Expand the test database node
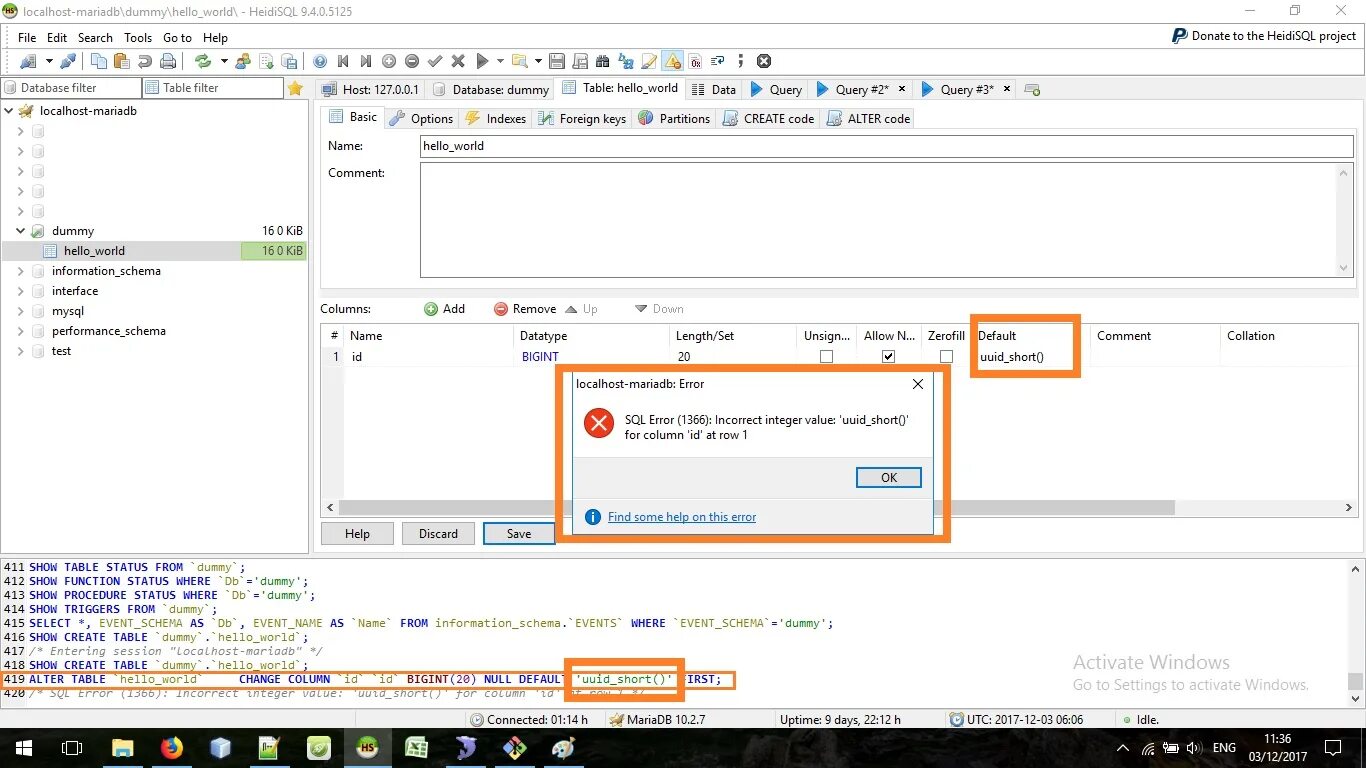Screen dimensions: 1366x768 click(21, 351)
